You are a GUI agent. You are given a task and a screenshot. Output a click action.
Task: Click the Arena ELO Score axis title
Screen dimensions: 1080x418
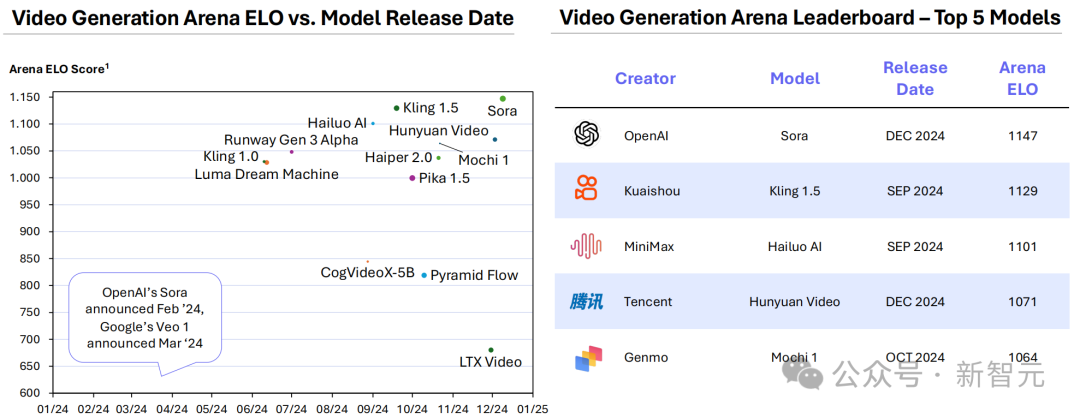coord(59,69)
